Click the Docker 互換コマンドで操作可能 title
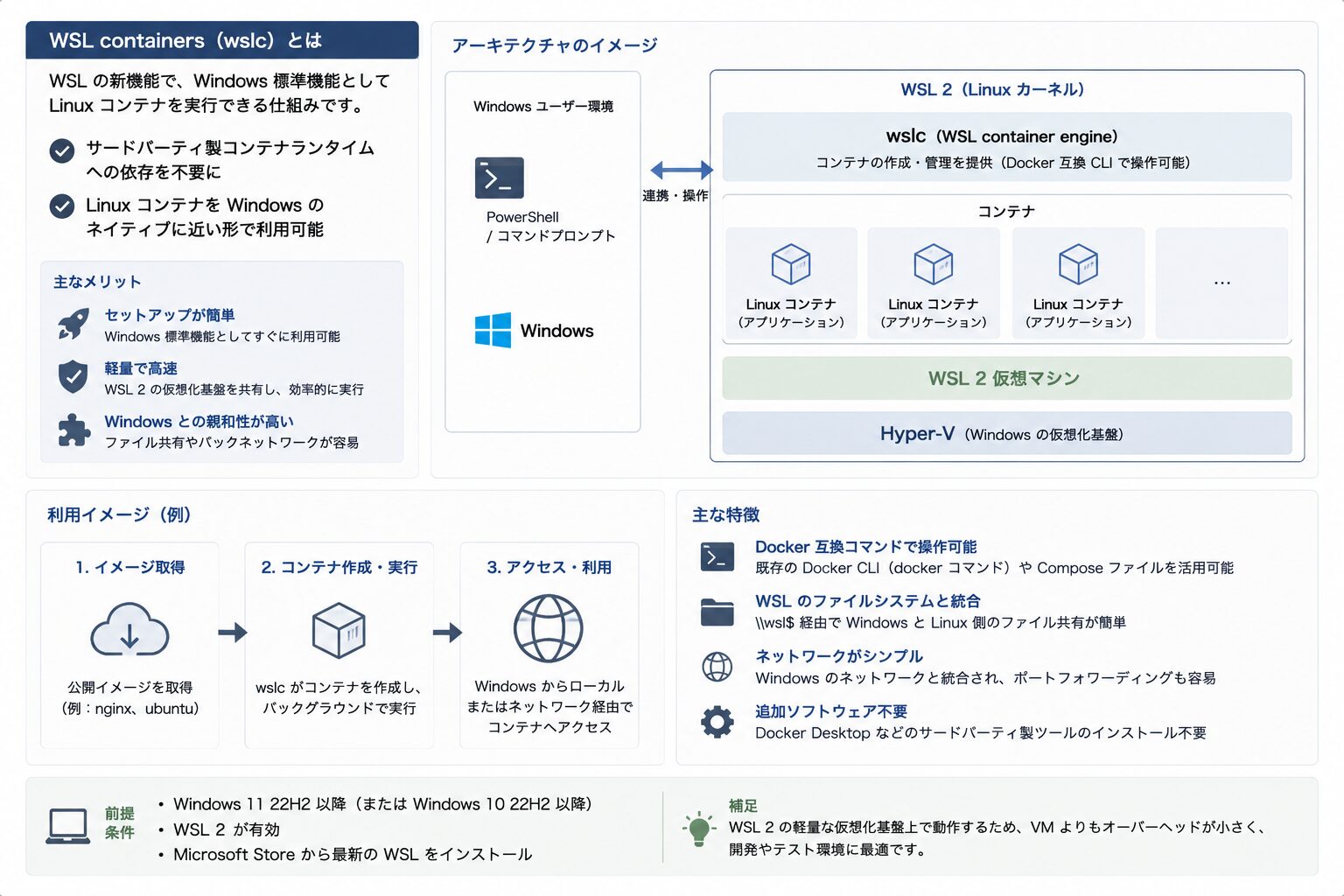1344x896 pixels. [866, 547]
